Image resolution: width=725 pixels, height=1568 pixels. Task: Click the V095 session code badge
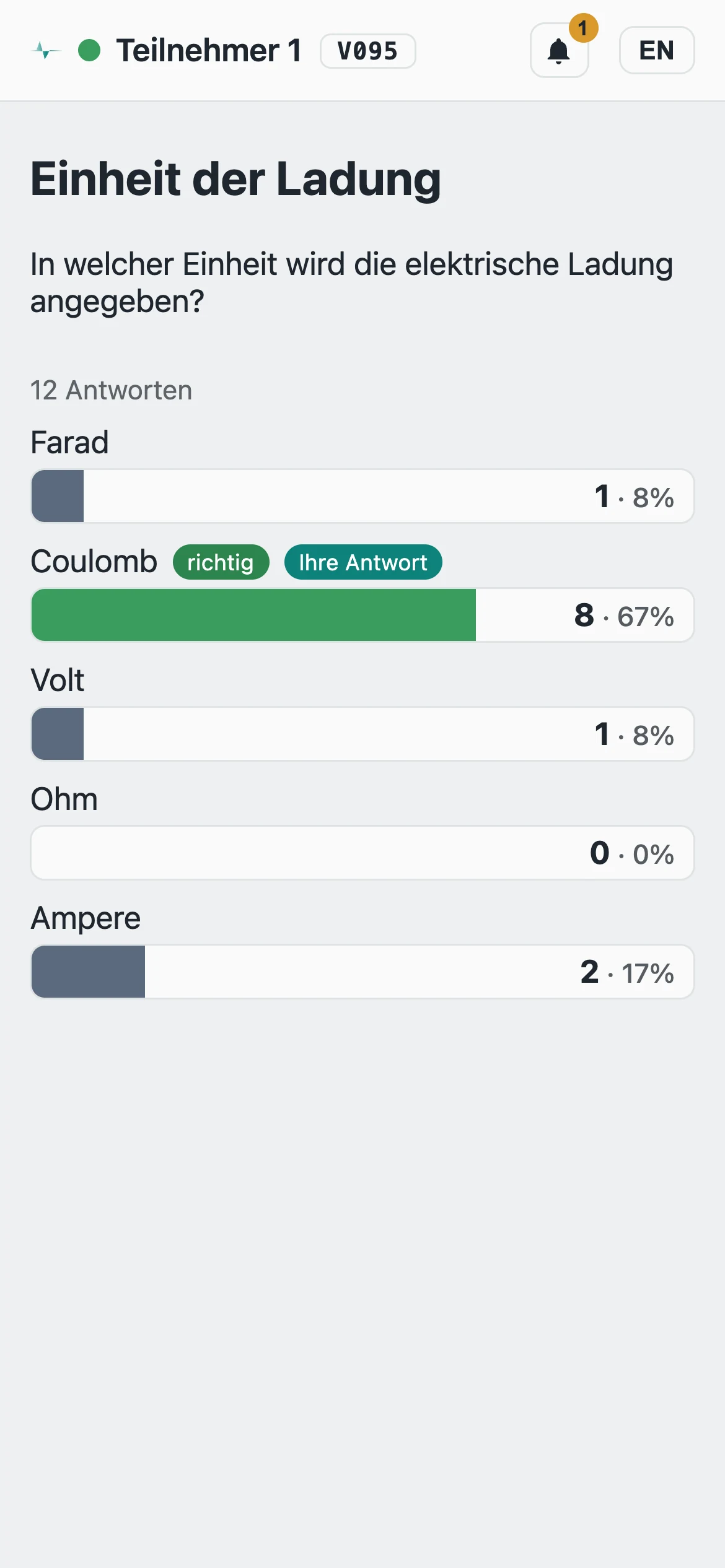click(367, 51)
